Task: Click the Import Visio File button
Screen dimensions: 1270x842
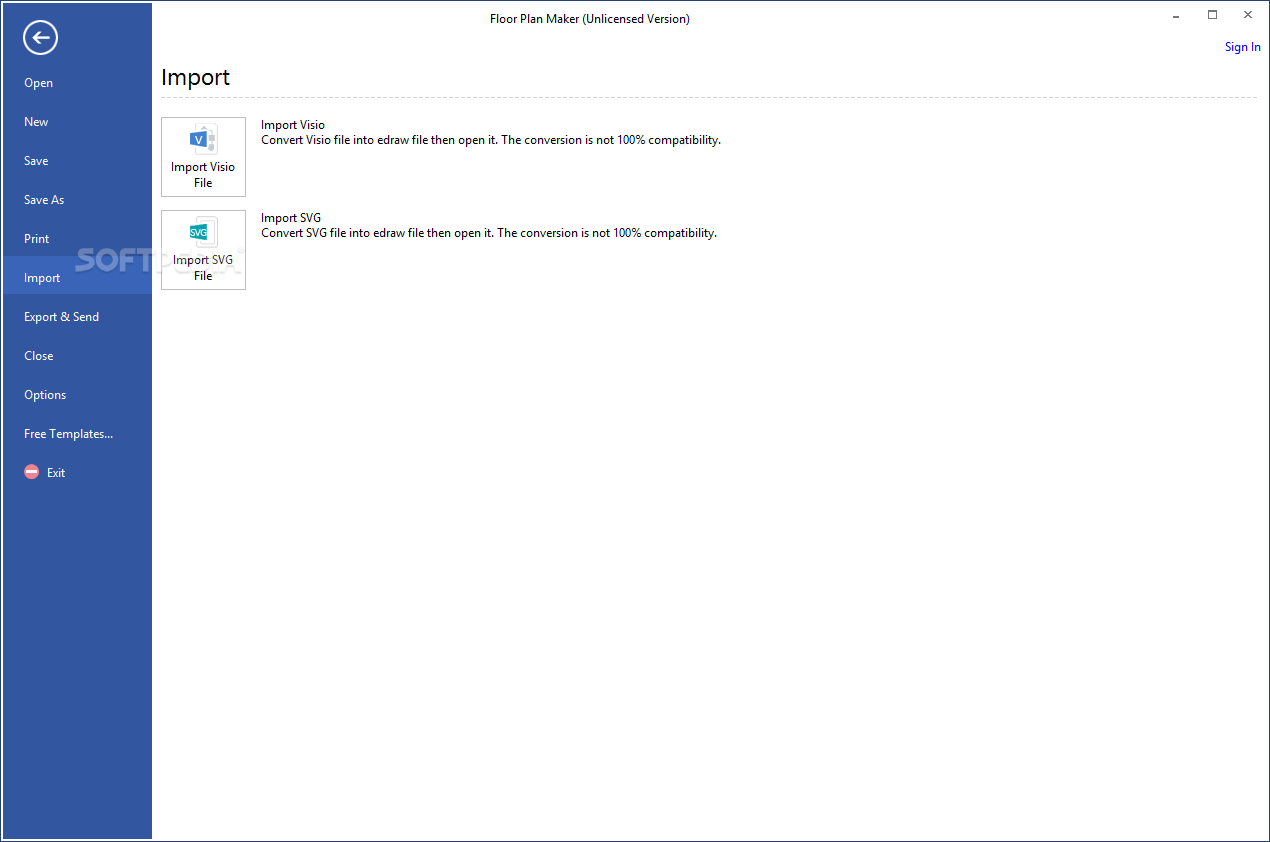Action: pos(203,157)
